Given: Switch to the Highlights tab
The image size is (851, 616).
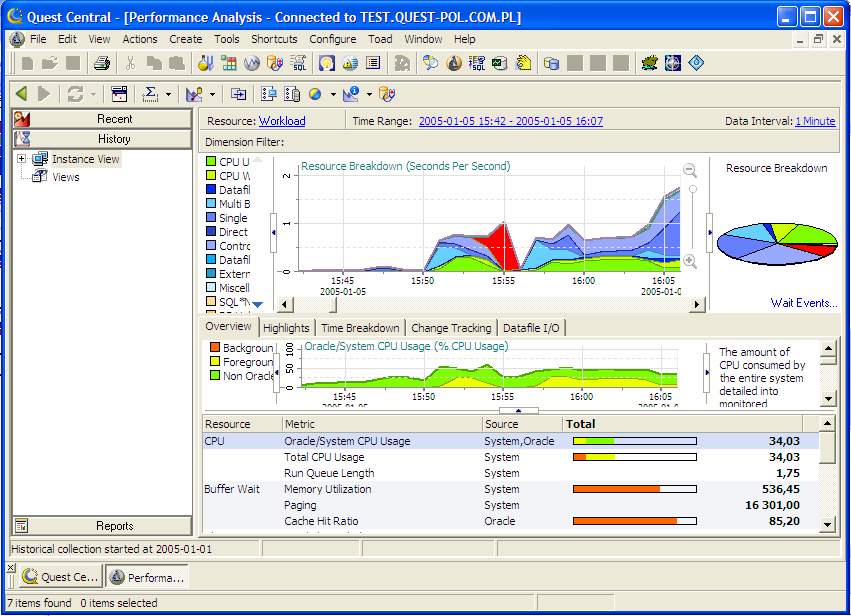Looking at the screenshot, I should [286, 328].
